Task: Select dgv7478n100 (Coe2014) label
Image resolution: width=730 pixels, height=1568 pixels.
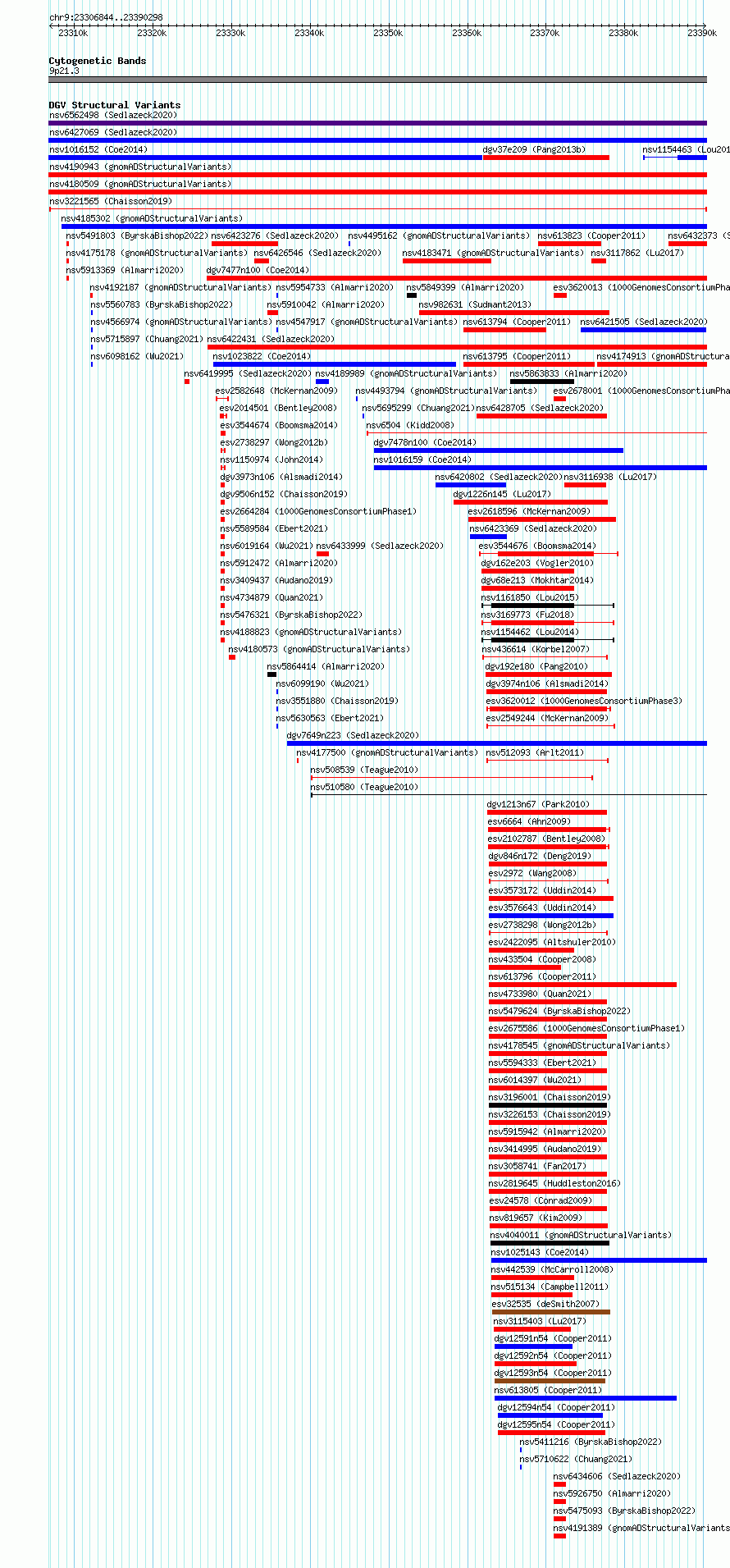Action: (425, 442)
